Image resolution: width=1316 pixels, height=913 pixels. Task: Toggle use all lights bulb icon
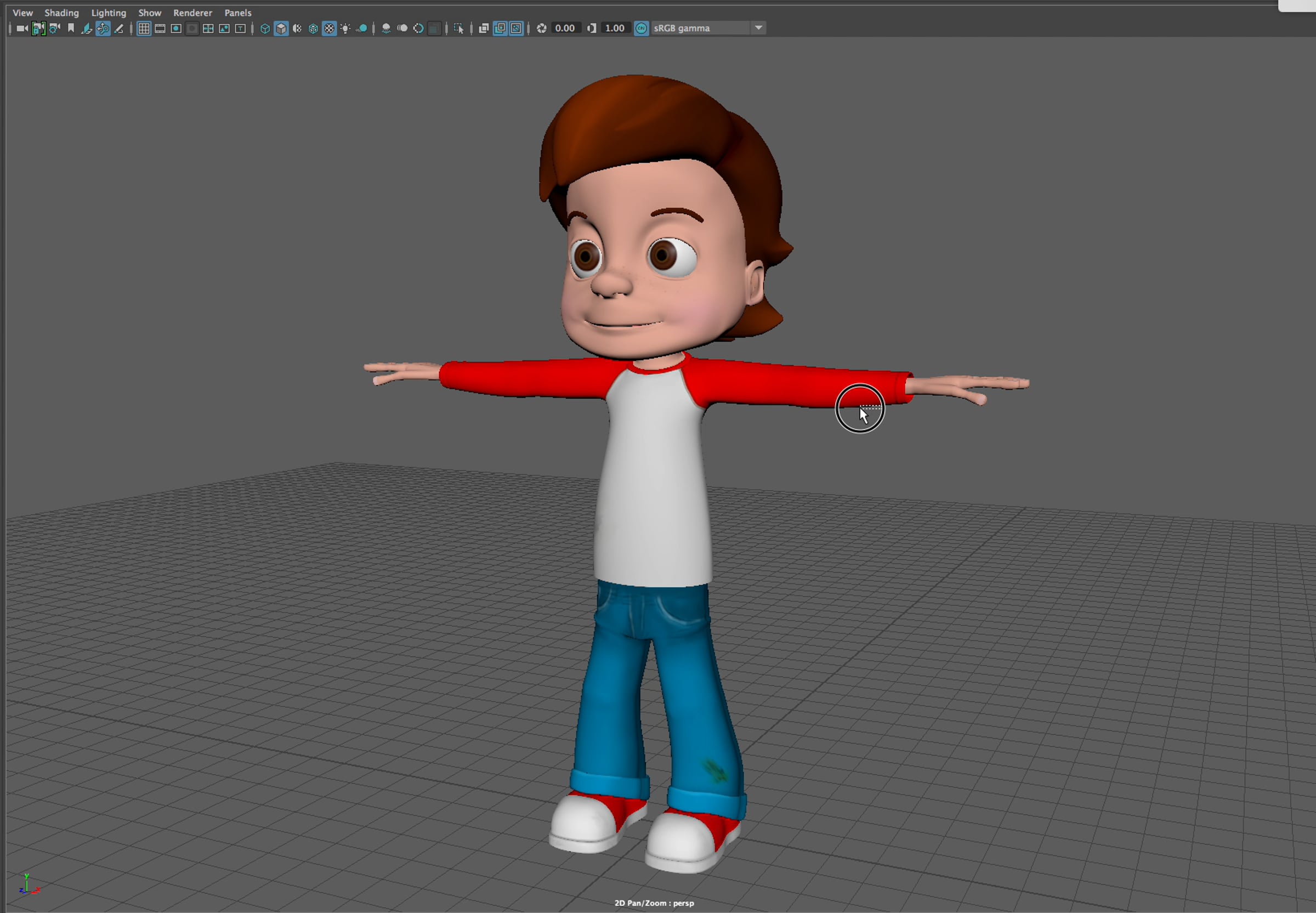coord(345,28)
